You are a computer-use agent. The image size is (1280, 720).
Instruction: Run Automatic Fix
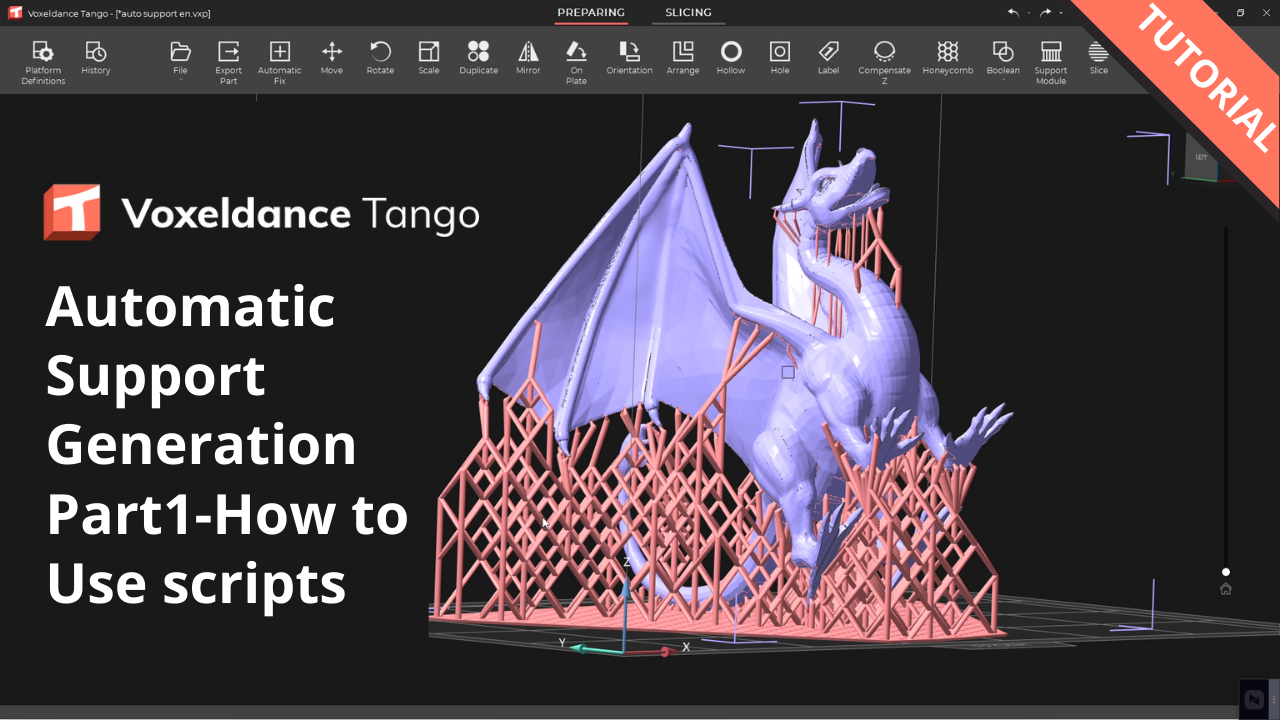tap(280, 62)
